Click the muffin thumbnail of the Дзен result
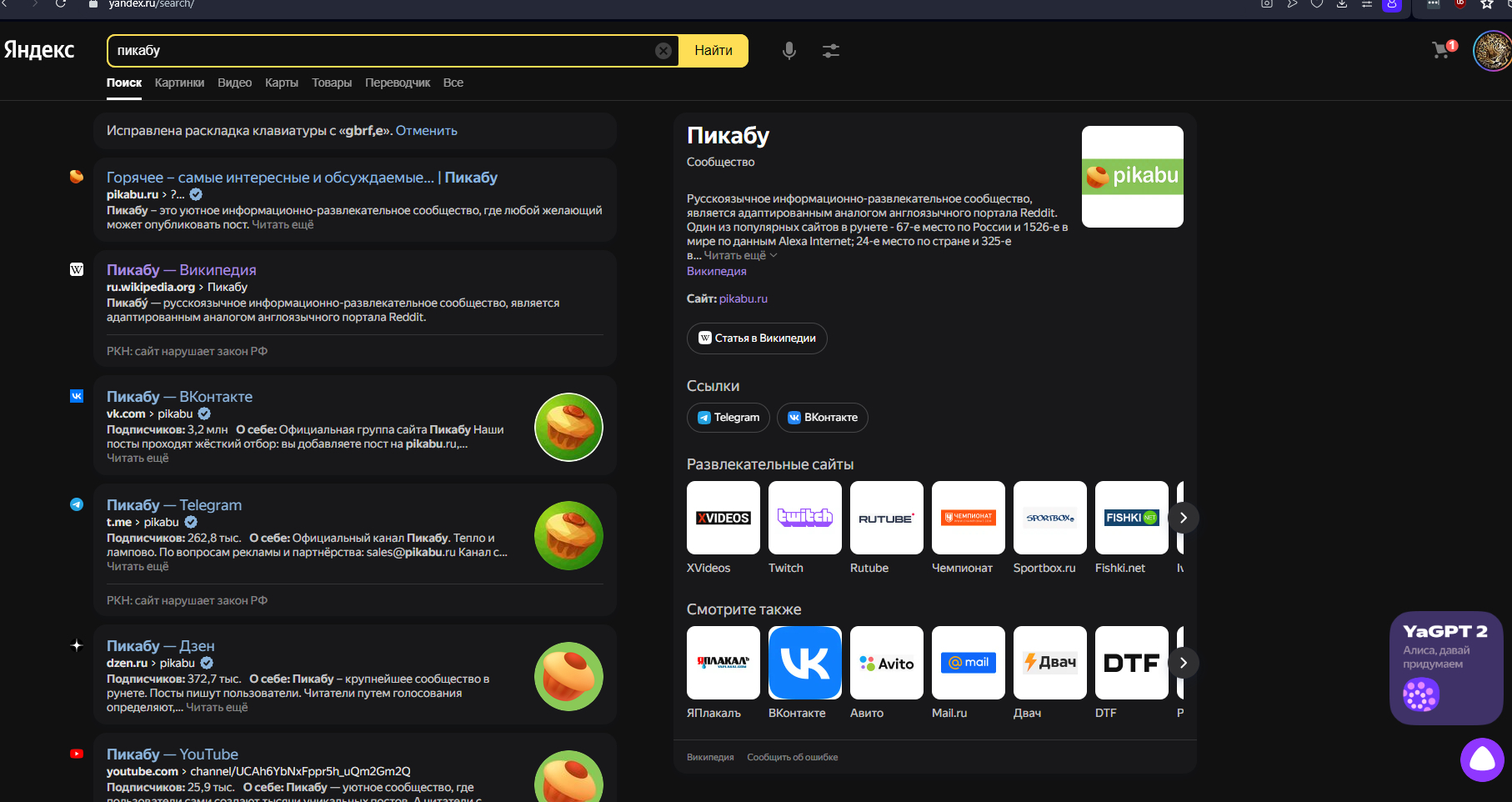Viewport: 1512px width, 802px height. [568, 676]
